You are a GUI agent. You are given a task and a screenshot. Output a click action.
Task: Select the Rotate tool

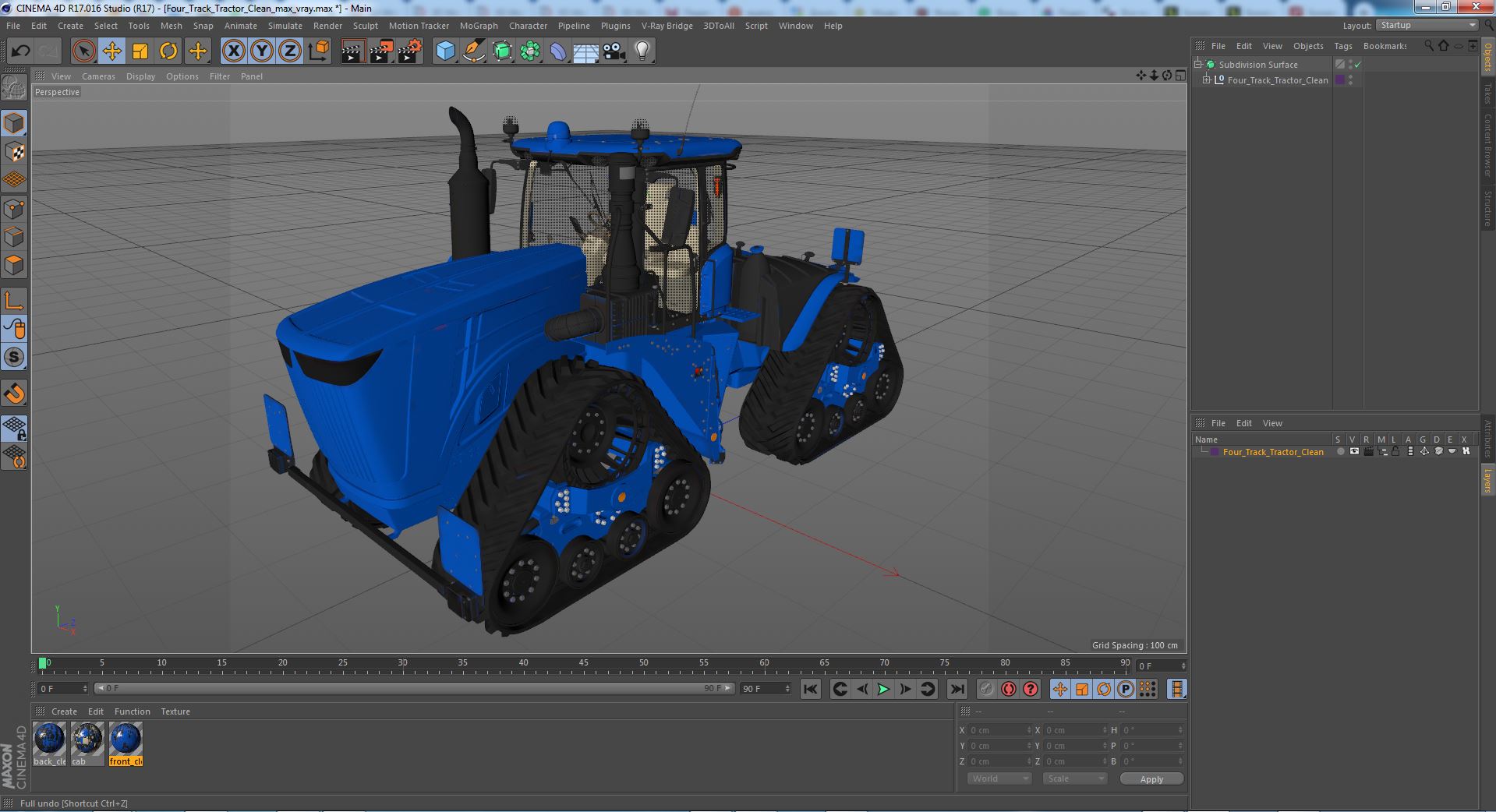coord(168,51)
